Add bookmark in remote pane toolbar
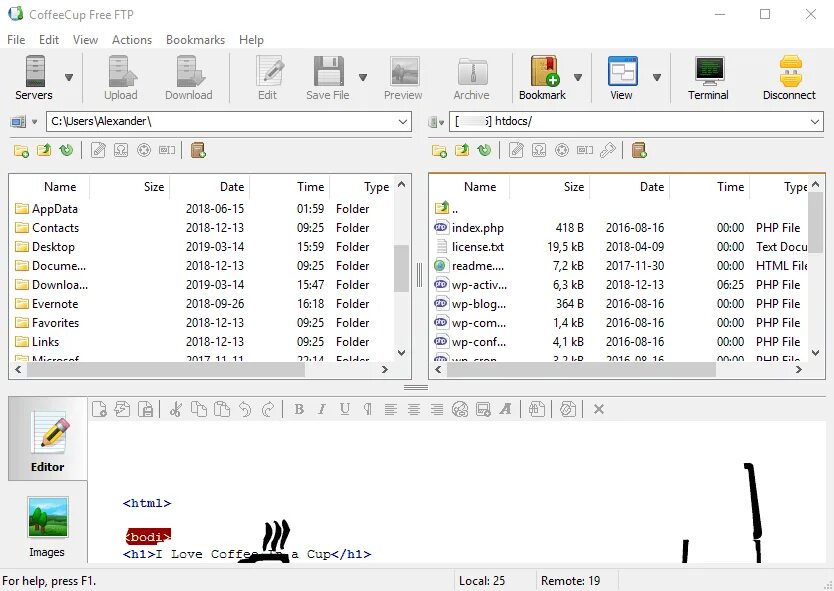The height and width of the screenshot is (591, 834). click(x=639, y=151)
